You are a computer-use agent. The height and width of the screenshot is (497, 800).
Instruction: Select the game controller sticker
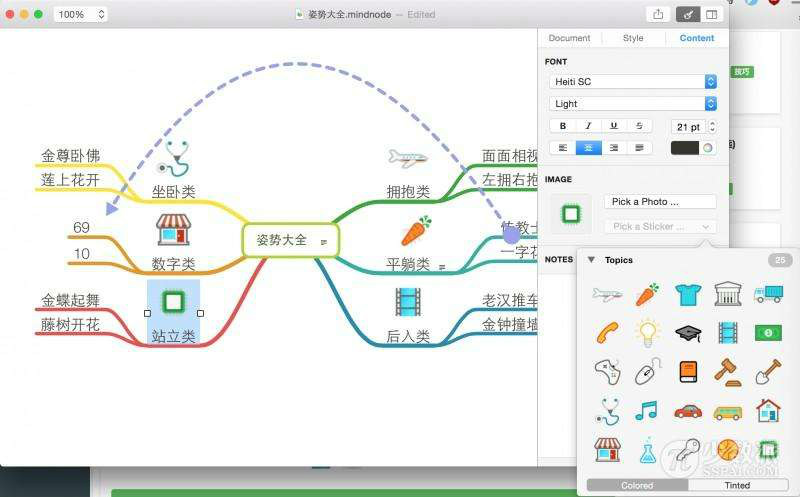click(x=607, y=372)
